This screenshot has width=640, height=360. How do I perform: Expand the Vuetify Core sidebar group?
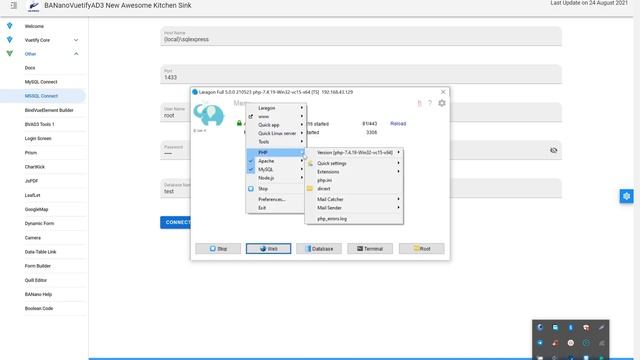click(x=76, y=40)
